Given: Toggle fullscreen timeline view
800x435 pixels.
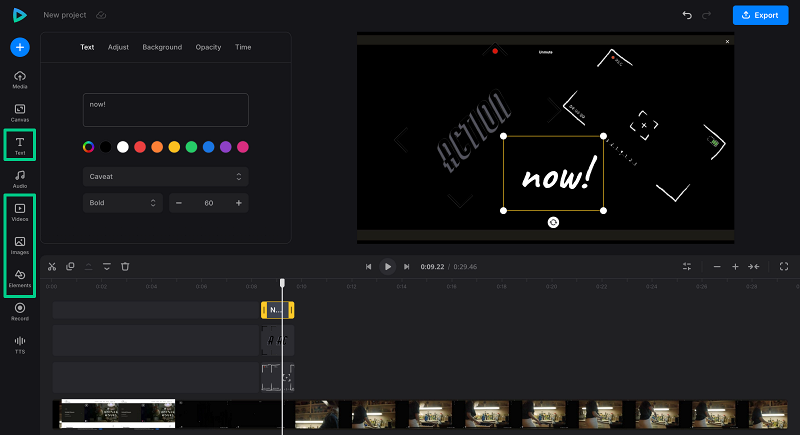Looking at the screenshot, I should [783, 266].
